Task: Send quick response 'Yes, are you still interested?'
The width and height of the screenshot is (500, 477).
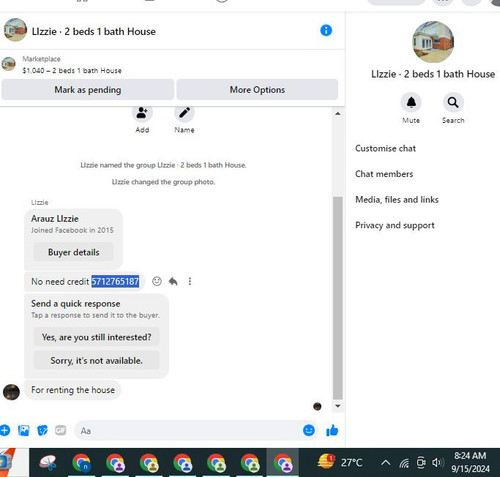Action: tap(96, 337)
